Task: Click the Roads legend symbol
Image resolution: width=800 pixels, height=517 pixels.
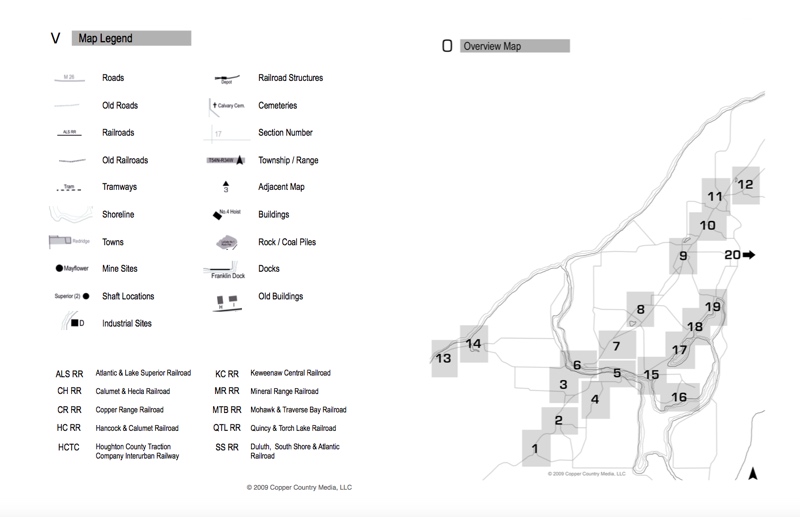Action: click(69, 78)
